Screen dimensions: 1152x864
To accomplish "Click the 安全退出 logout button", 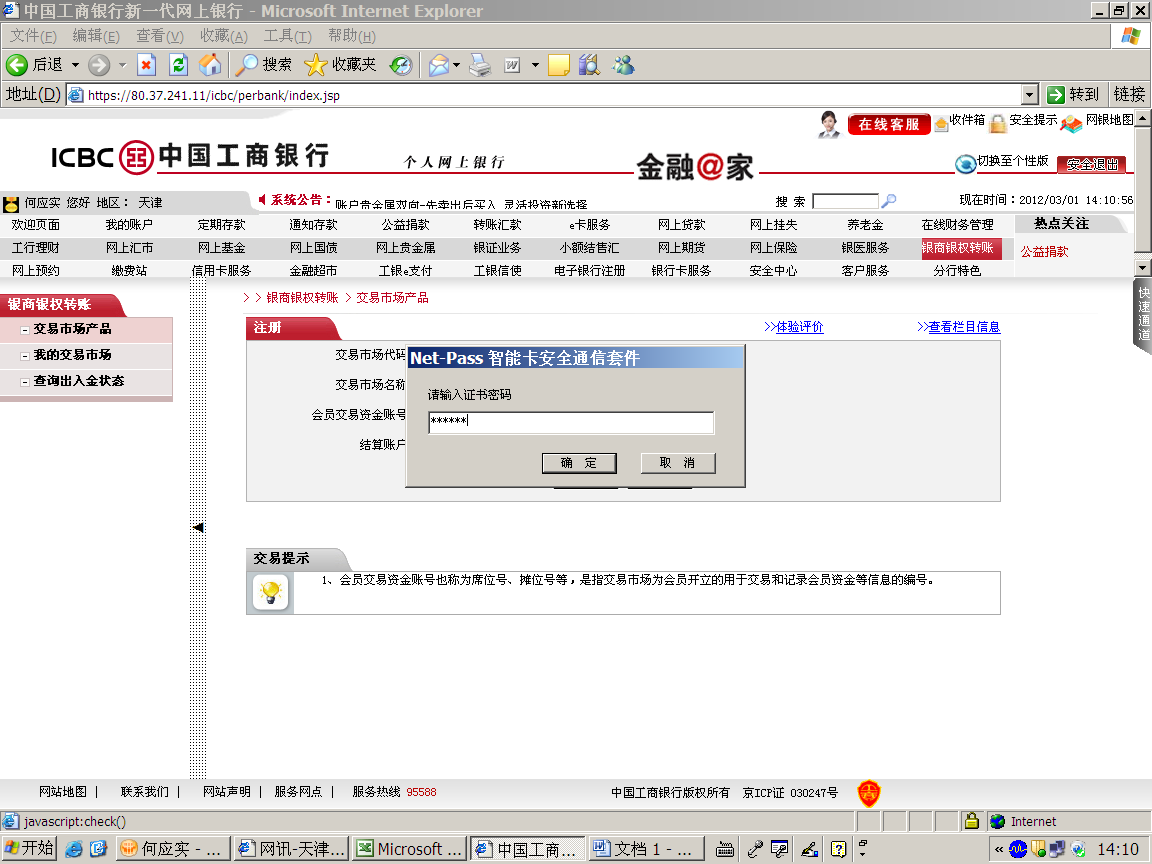I will point(1092,165).
